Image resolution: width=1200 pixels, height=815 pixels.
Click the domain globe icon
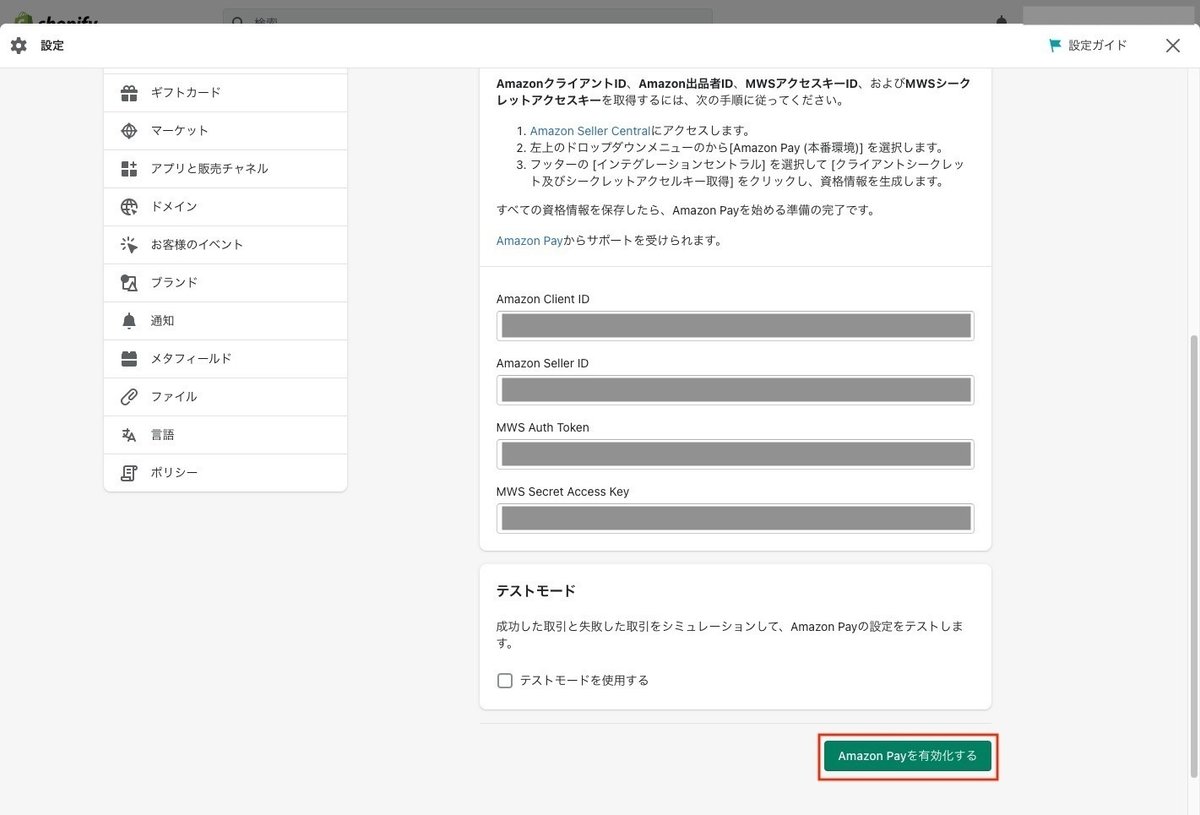coord(129,207)
